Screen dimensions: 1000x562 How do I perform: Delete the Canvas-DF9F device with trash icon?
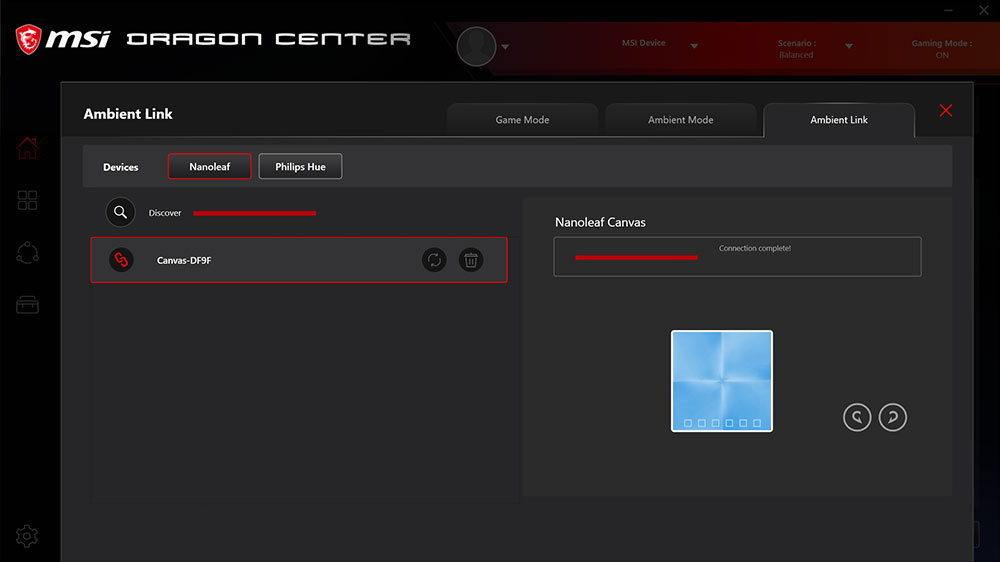[x=471, y=260]
